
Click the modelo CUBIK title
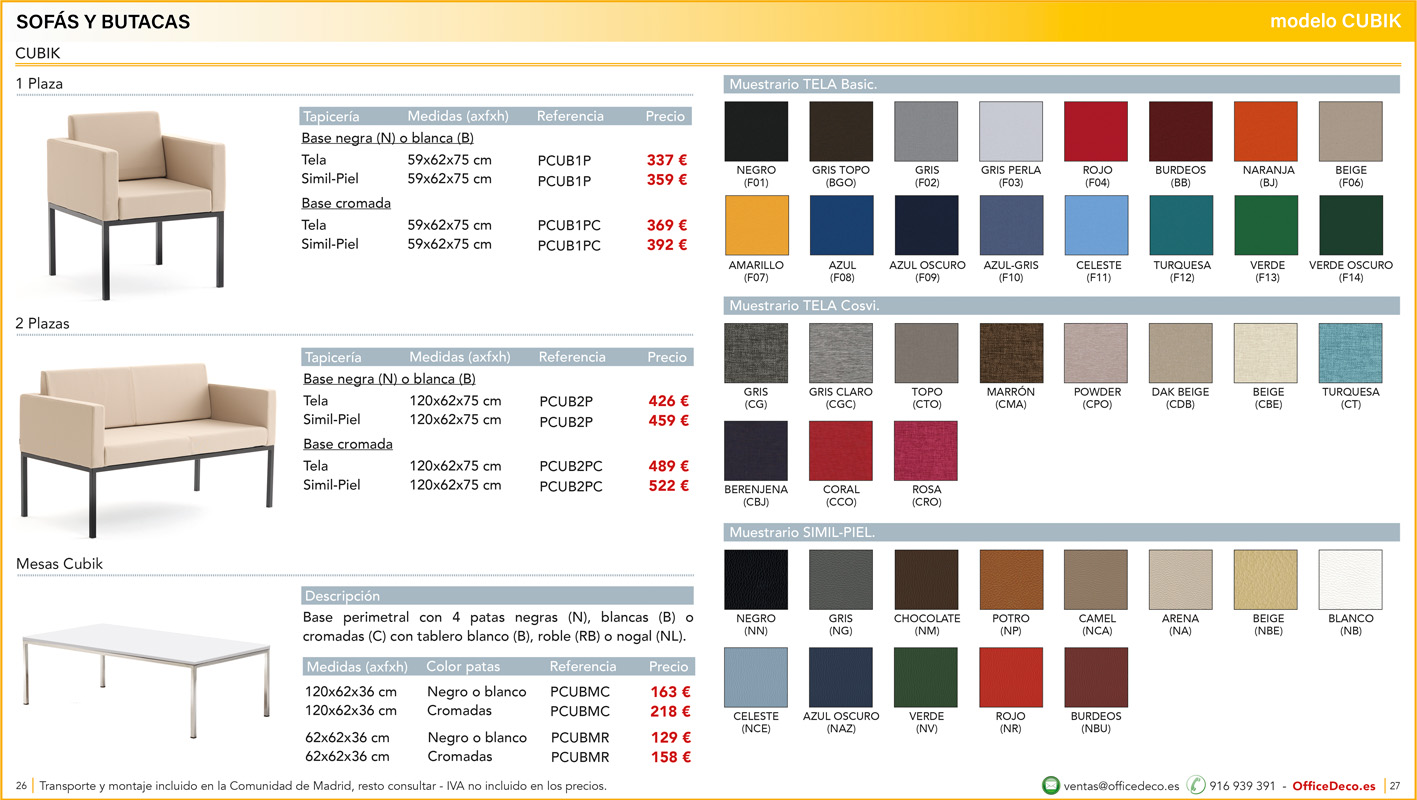1335,21
